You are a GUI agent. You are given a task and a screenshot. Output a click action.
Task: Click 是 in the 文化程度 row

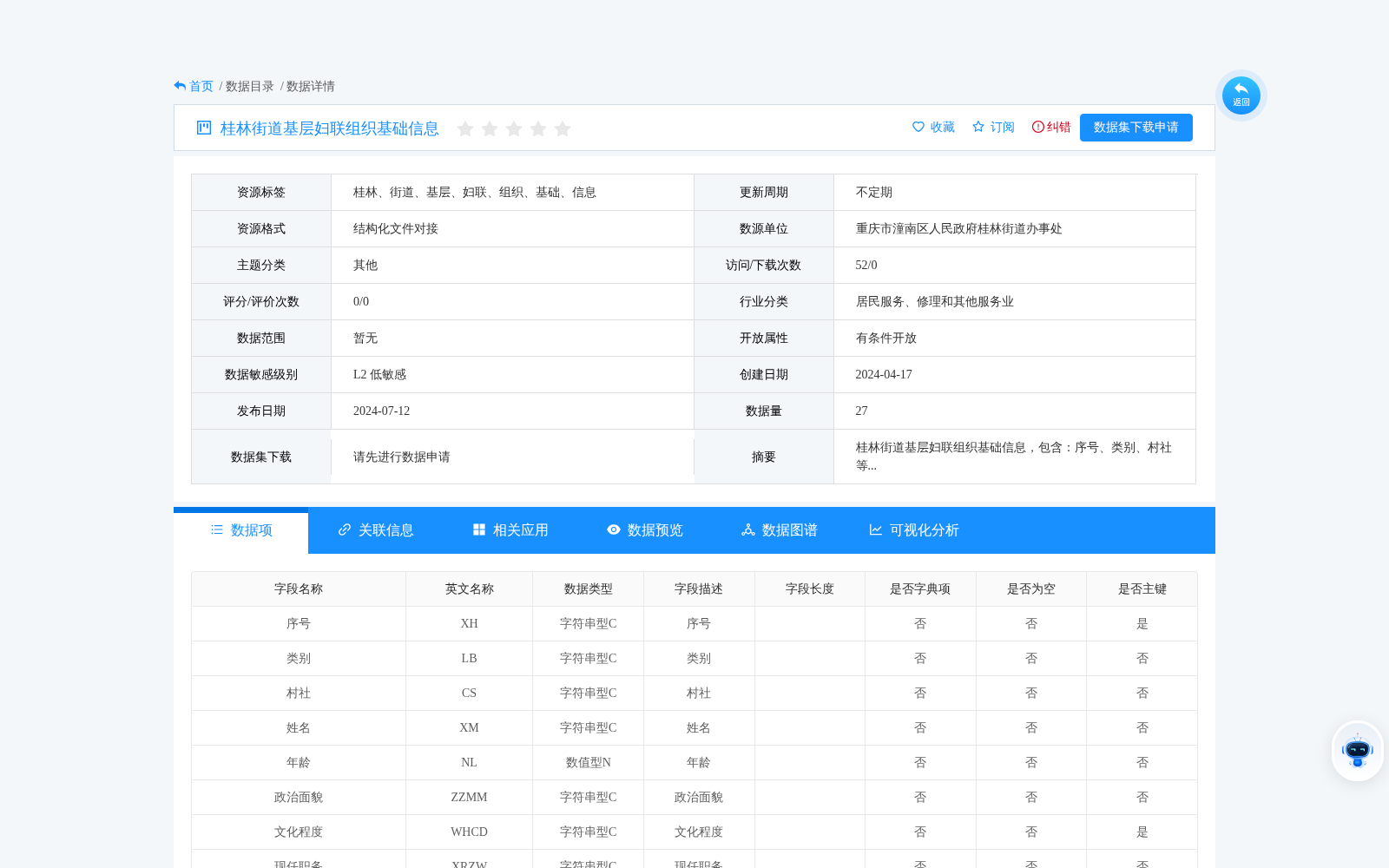(1142, 832)
